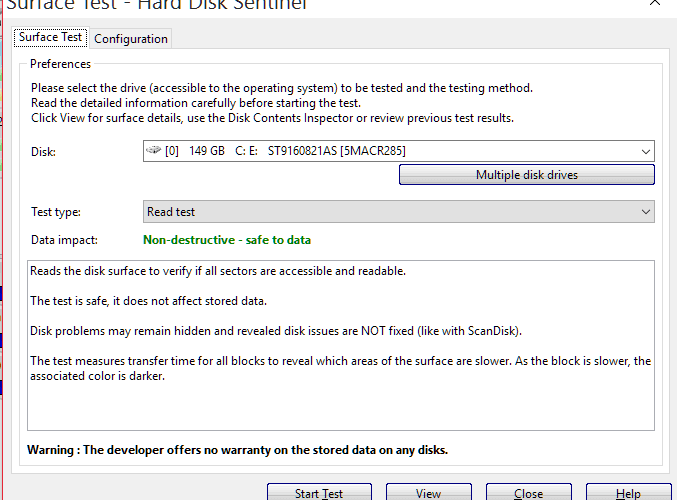Image resolution: width=677 pixels, height=500 pixels.
Task: Click the Close button at bottom
Action: (x=528, y=493)
